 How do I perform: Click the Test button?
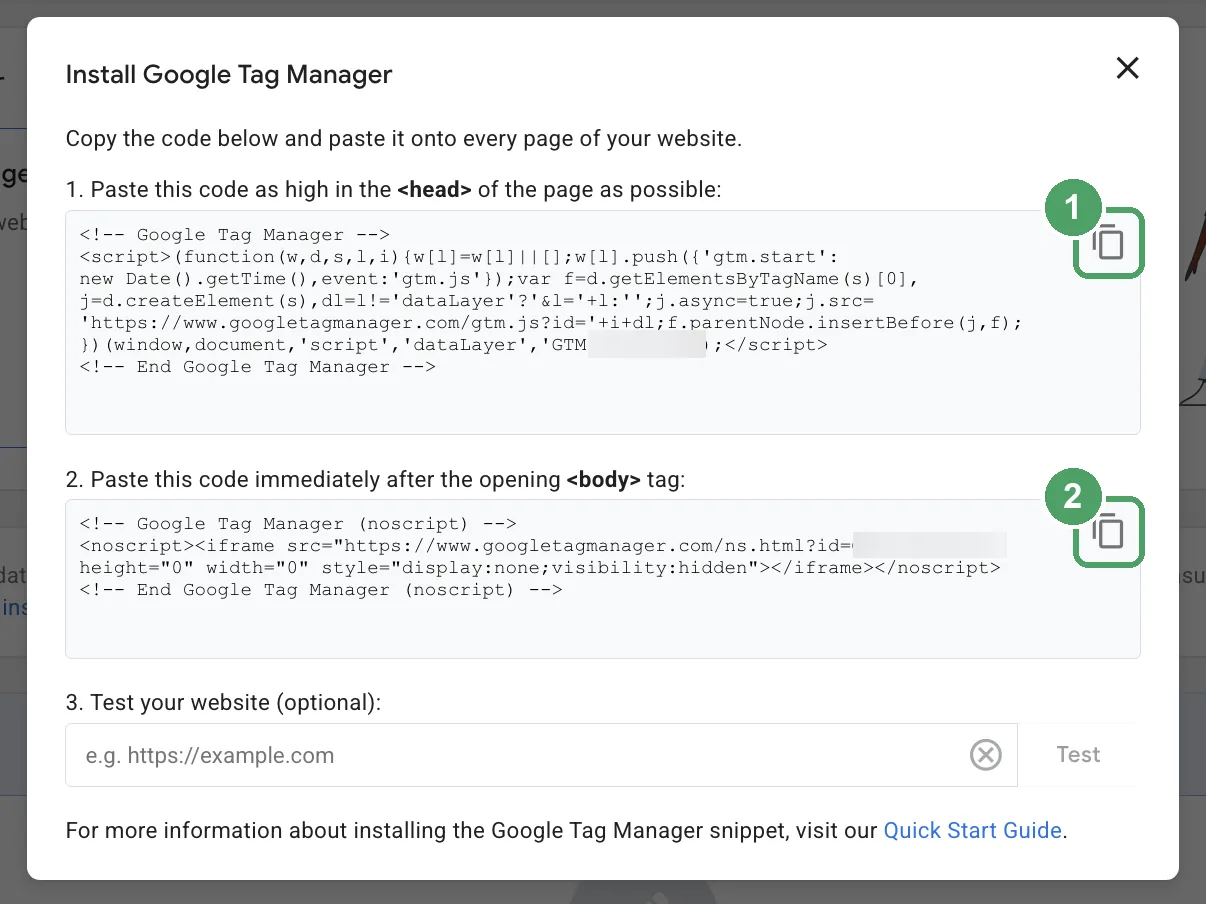pos(1078,755)
